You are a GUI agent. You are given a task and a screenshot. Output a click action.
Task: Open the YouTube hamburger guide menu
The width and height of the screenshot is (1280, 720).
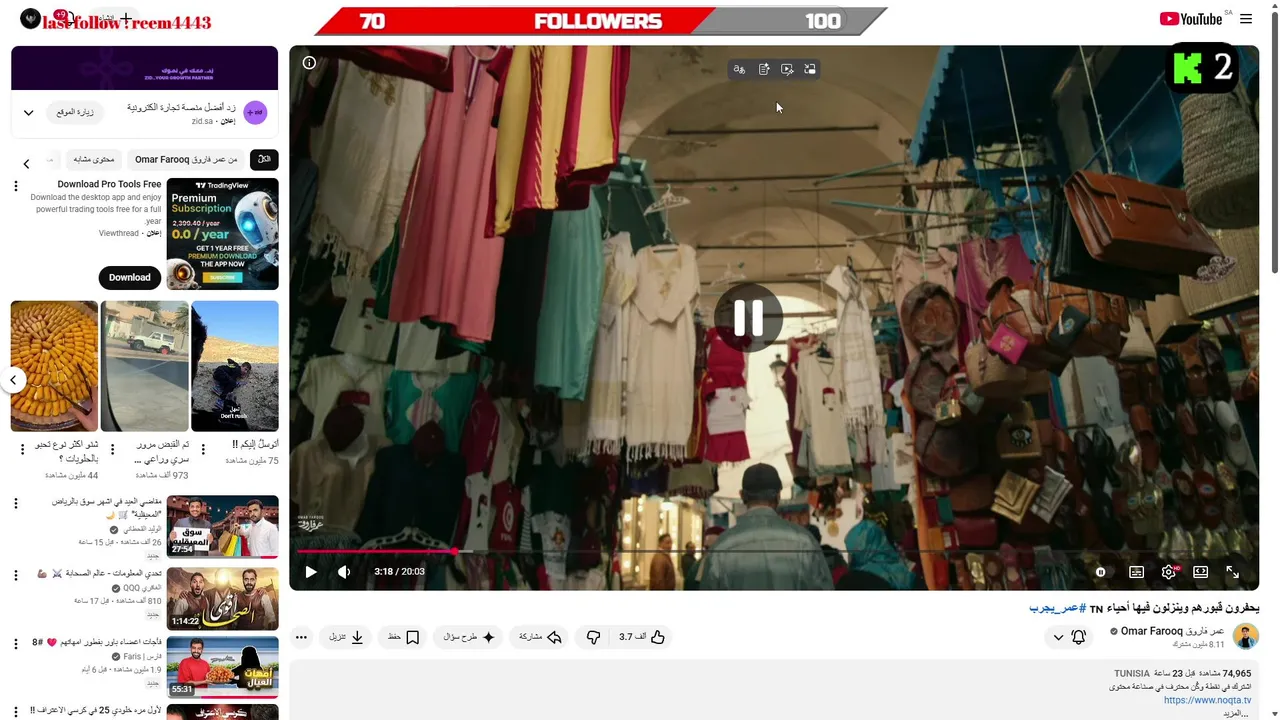(1246, 19)
